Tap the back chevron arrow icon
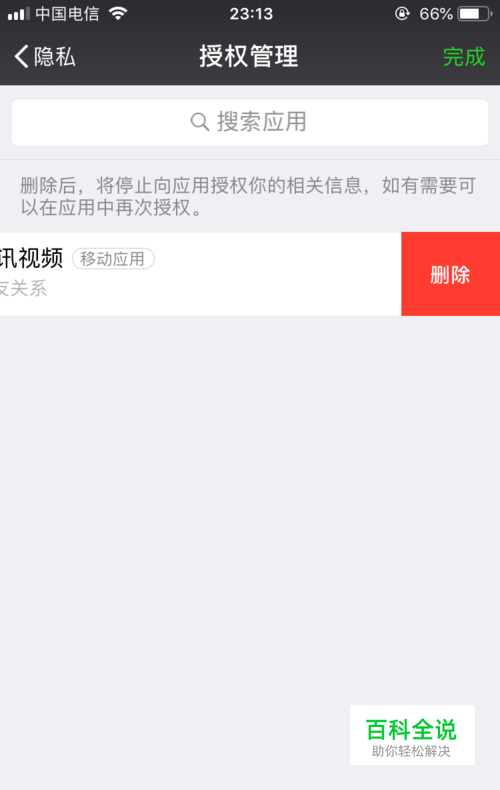The height and width of the screenshot is (790, 500). pos(21,56)
